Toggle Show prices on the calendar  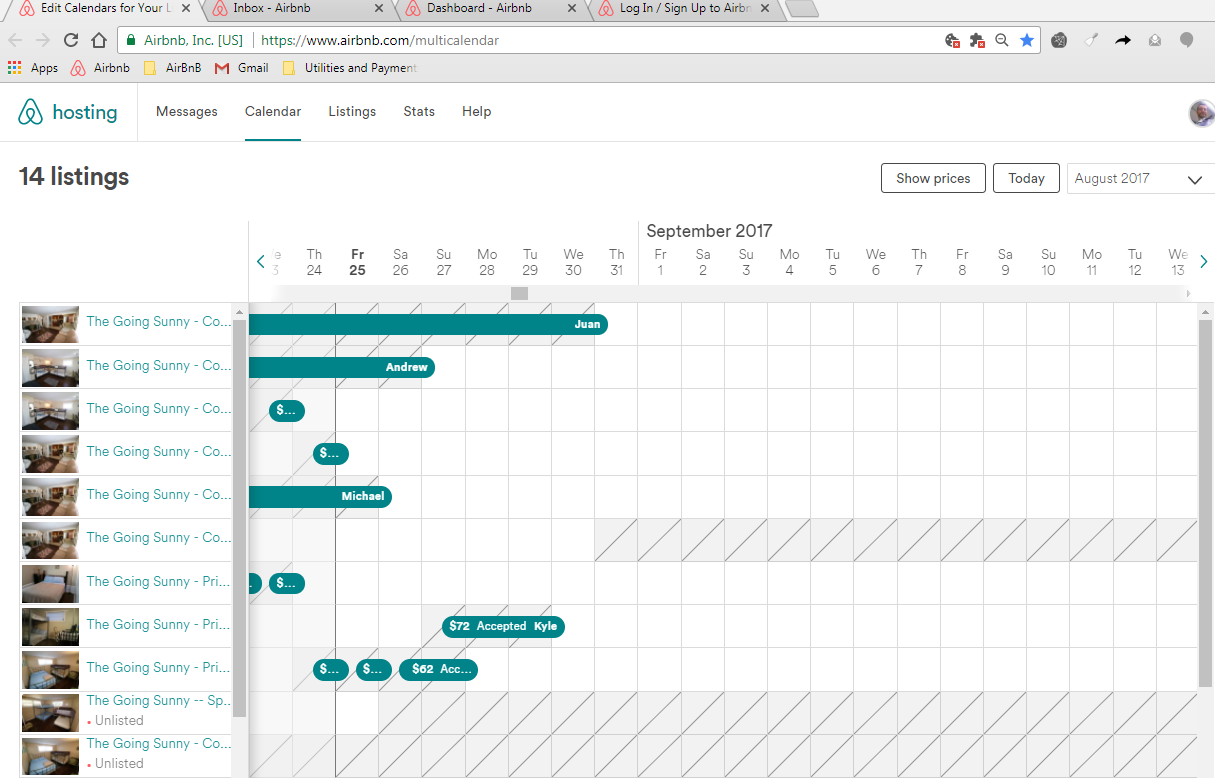click(932, 179)
